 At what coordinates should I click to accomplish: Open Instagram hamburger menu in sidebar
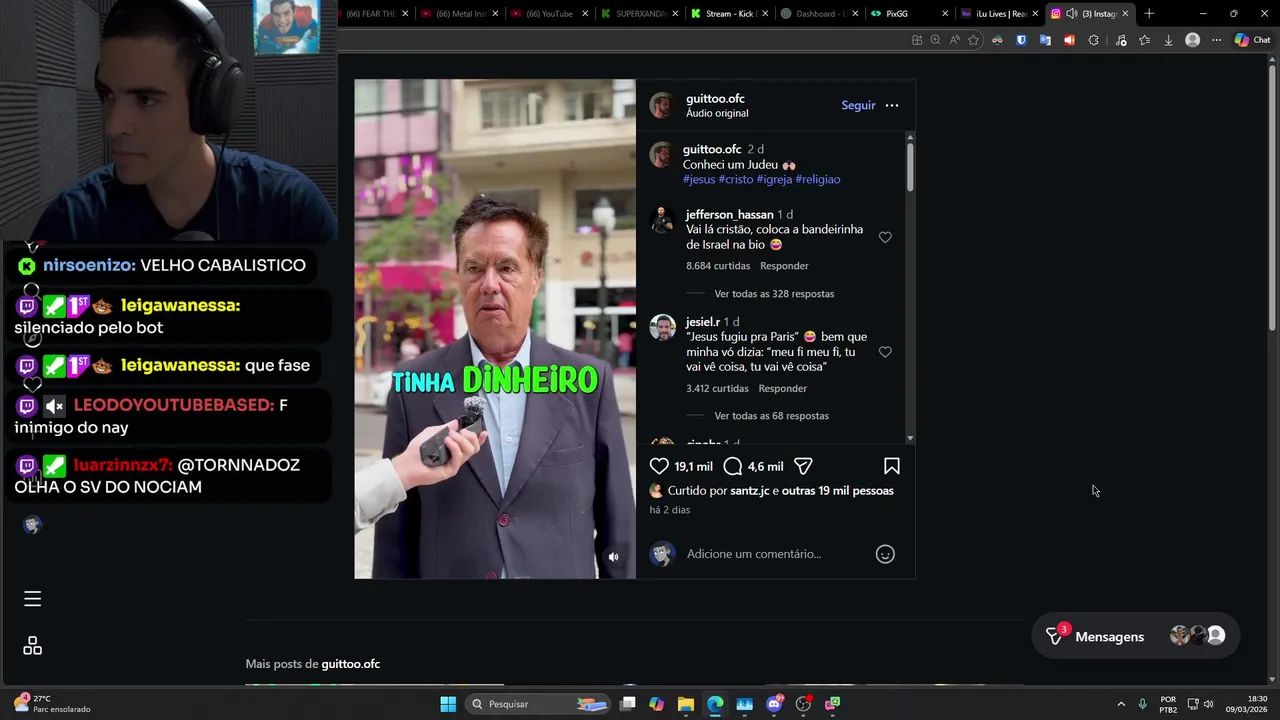[x=32, y=599]
